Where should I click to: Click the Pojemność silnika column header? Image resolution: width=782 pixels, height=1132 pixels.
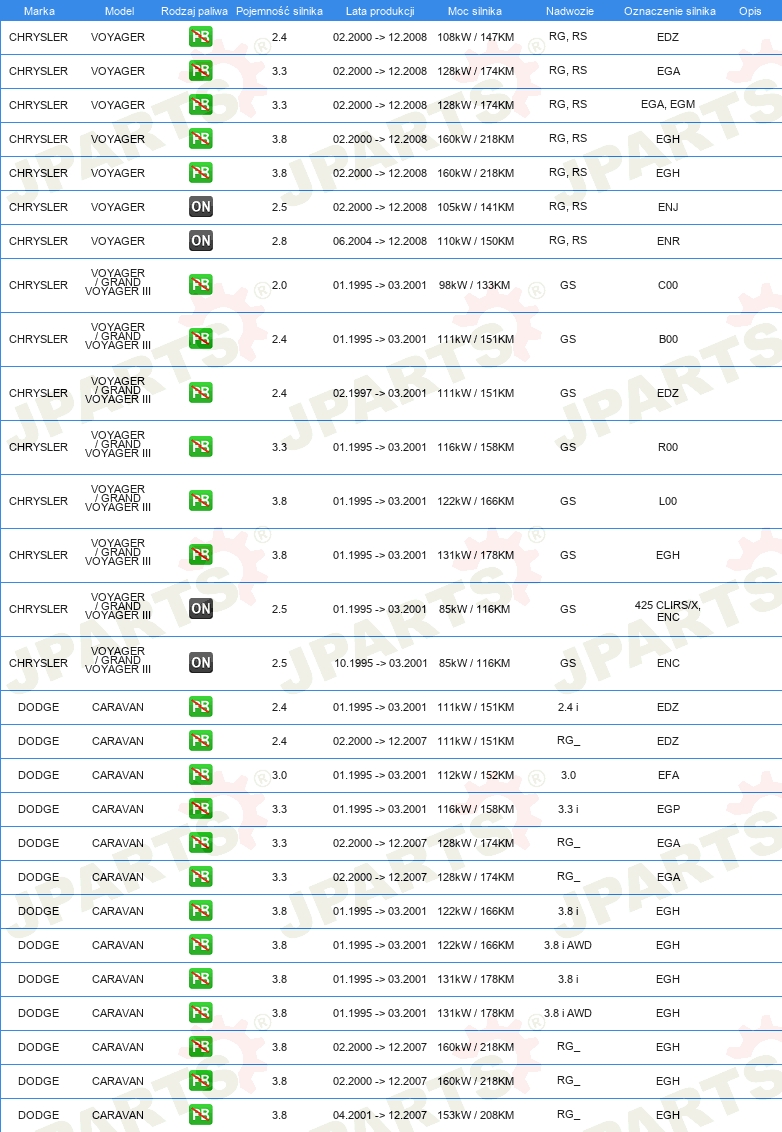(x=279, y=11)
